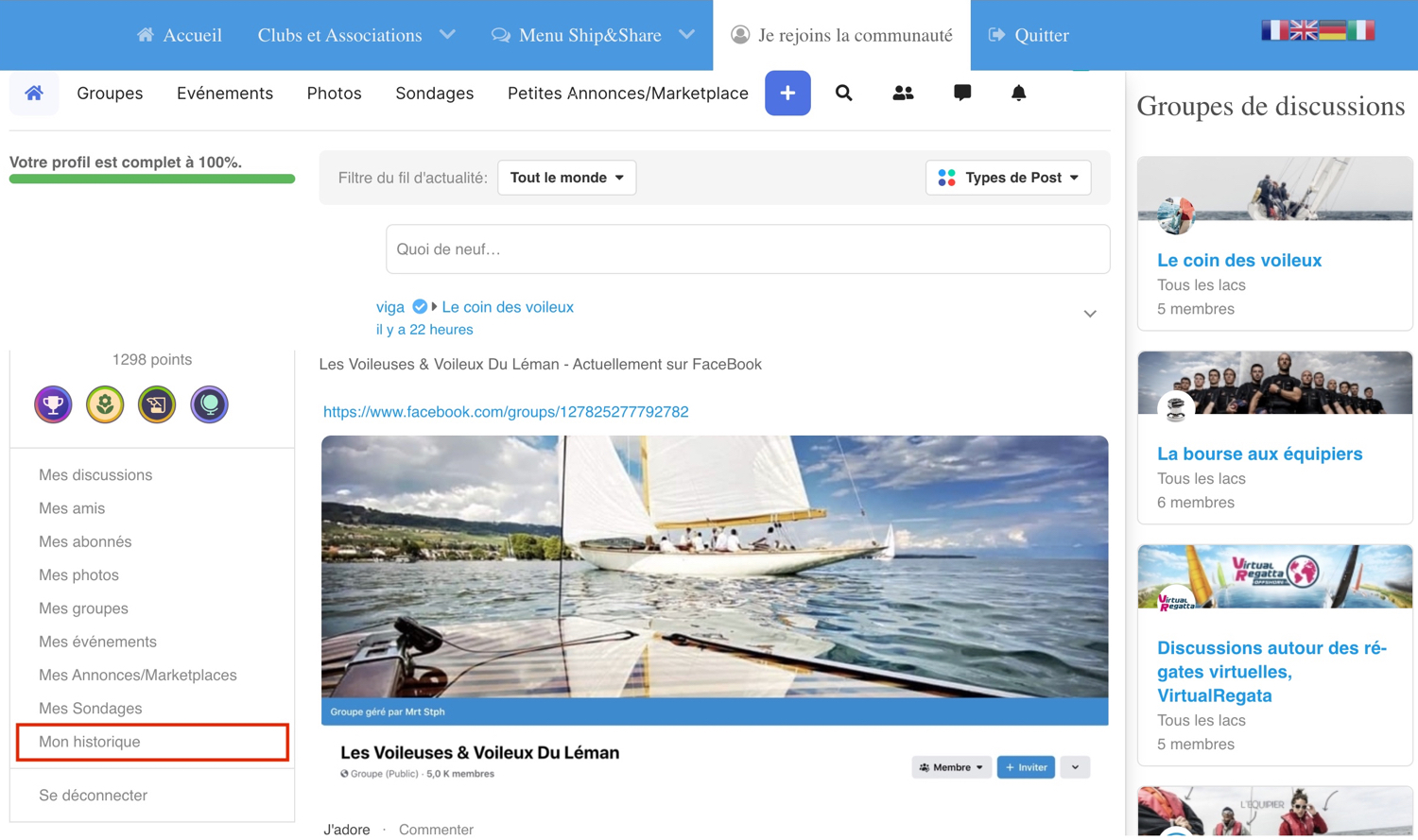1418x840 pixels.
Task: Open 'Mon historique' in the sidebar
Action: (90, 742)
